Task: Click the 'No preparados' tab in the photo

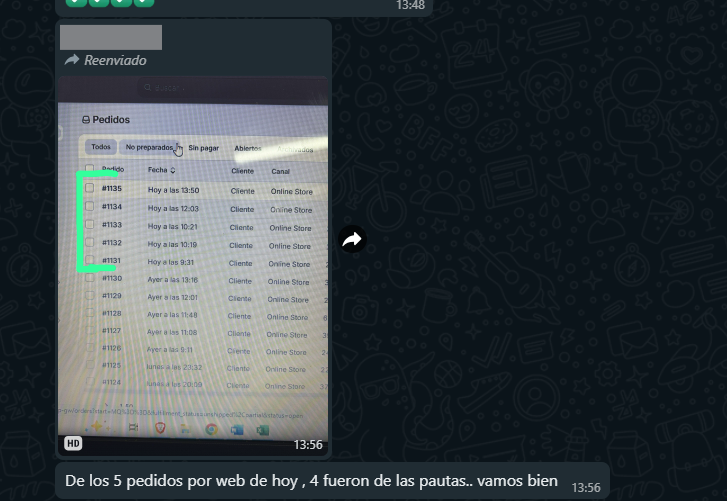Action: pyautogui.click(x=149, y=147)
